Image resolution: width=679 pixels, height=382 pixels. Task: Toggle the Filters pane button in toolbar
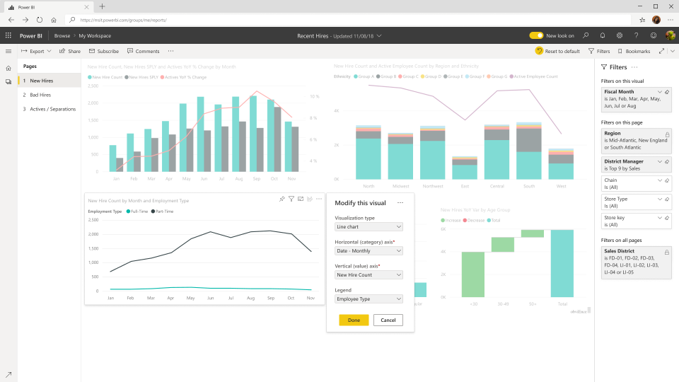599,51
